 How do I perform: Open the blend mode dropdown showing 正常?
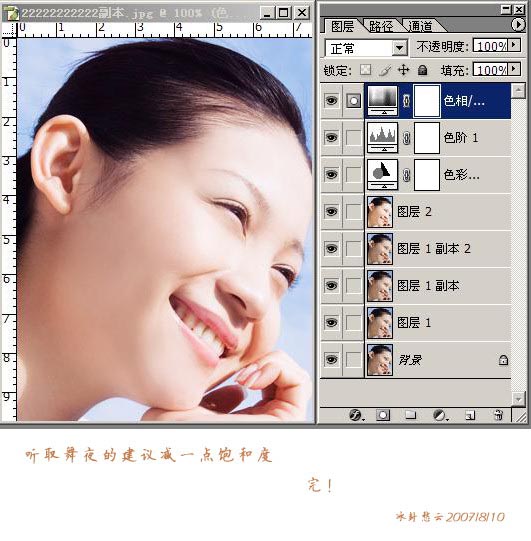[399, 48]
